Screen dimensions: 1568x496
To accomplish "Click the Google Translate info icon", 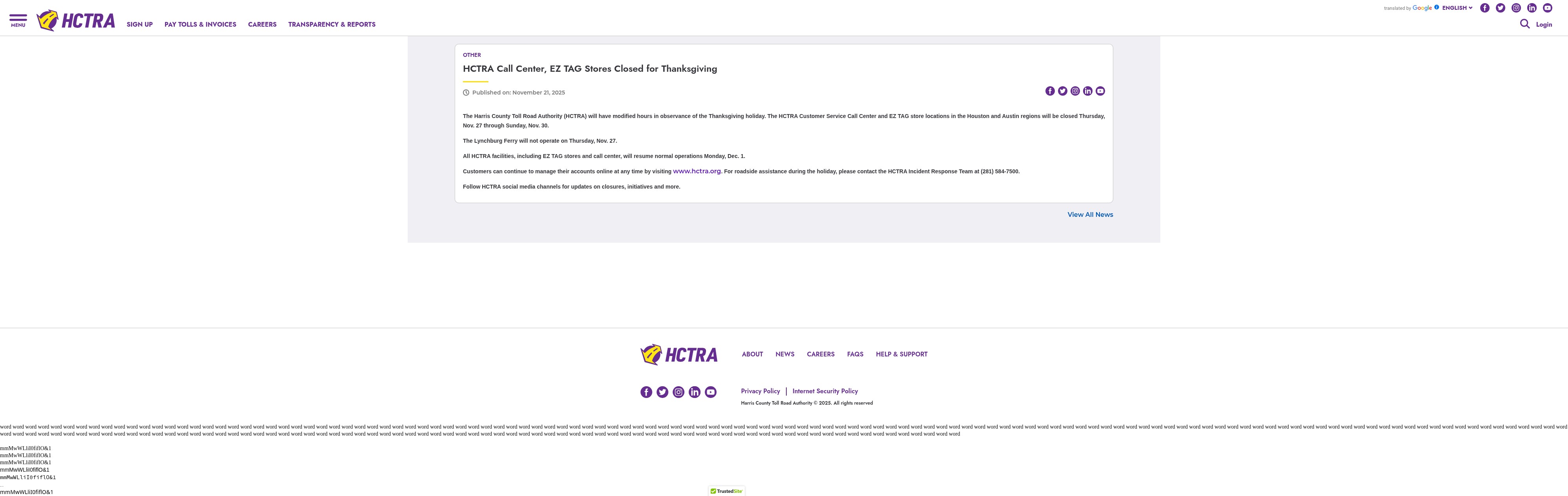I will coord(1437,7).
